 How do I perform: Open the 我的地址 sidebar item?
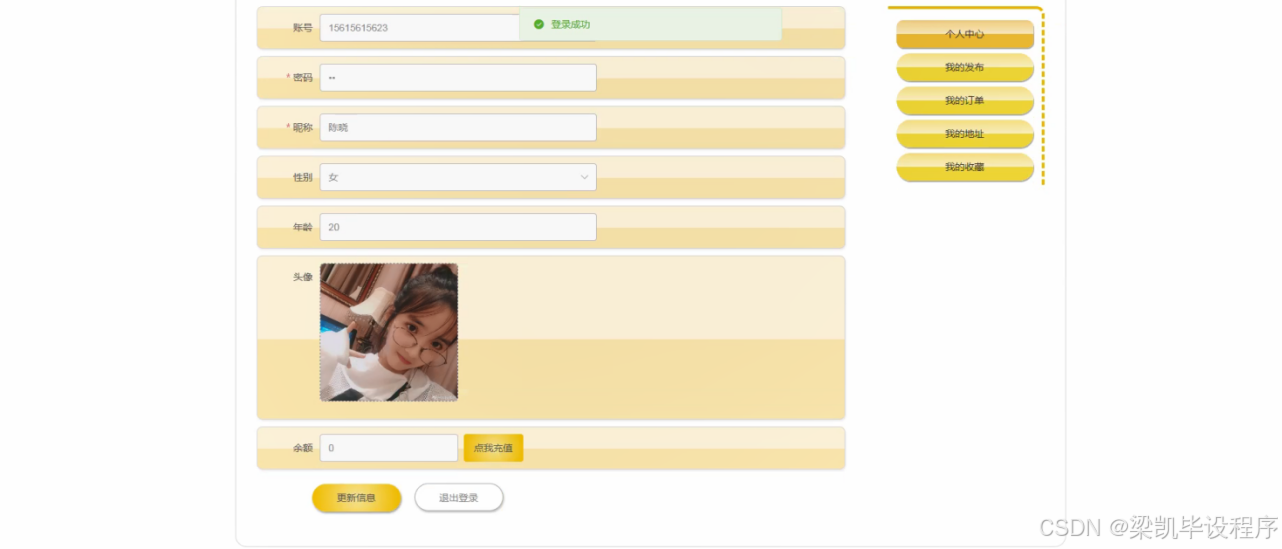(x=965, y=134)
